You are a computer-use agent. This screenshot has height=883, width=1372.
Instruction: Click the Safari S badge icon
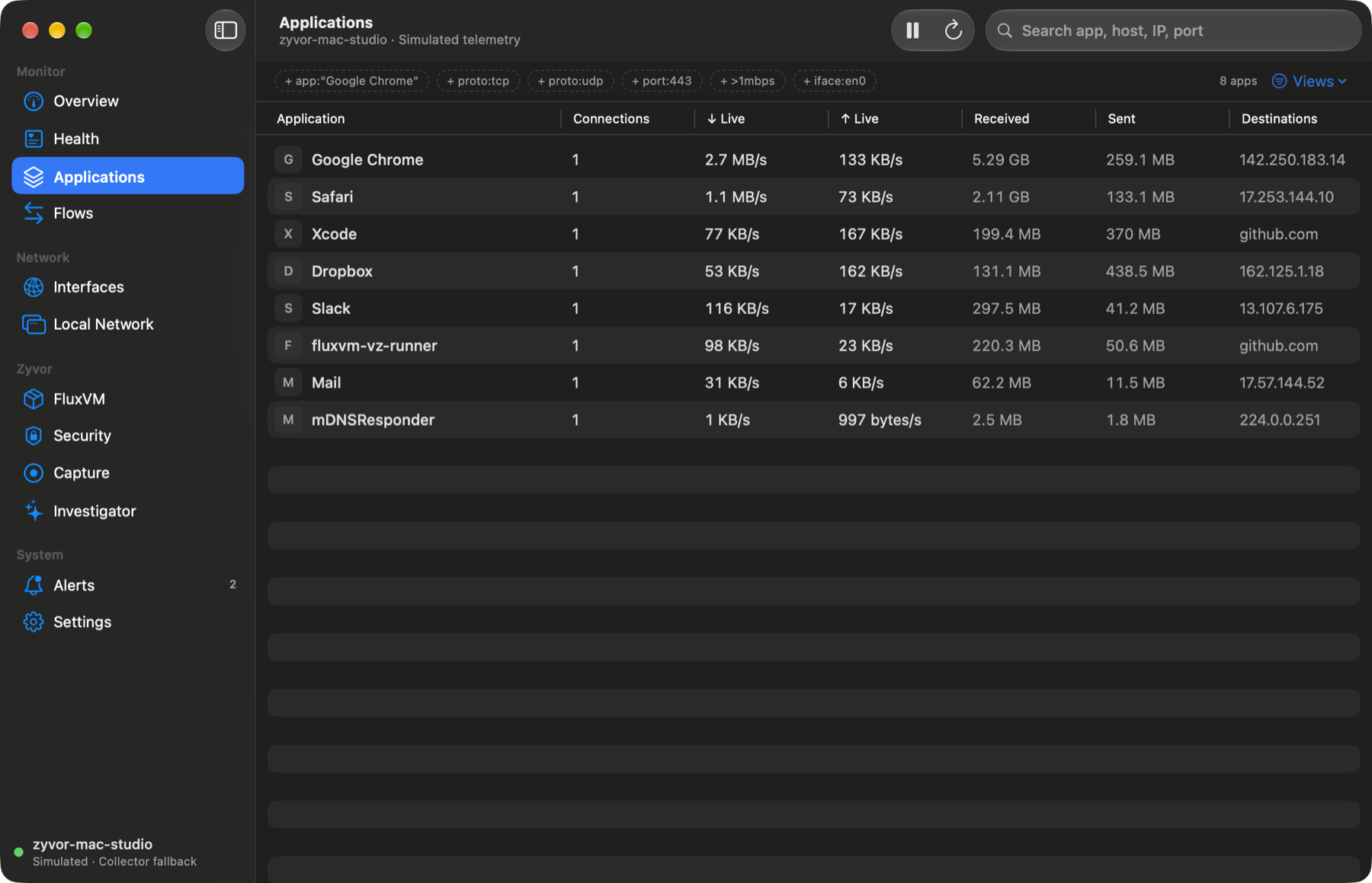point(288,197)
